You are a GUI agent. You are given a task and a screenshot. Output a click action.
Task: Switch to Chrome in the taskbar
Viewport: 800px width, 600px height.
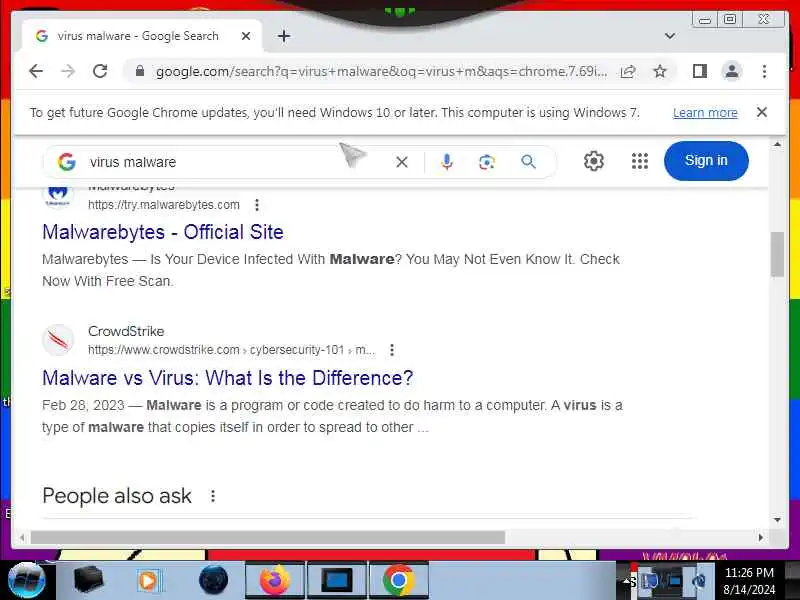click(x=398, y=581)
